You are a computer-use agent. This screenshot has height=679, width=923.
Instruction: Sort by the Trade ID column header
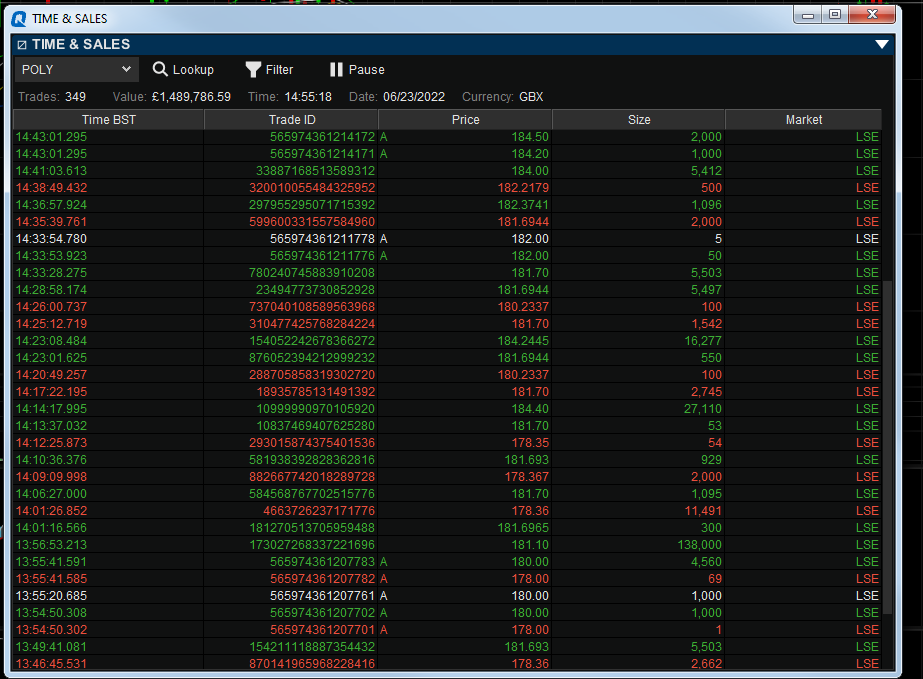point(291,120)
